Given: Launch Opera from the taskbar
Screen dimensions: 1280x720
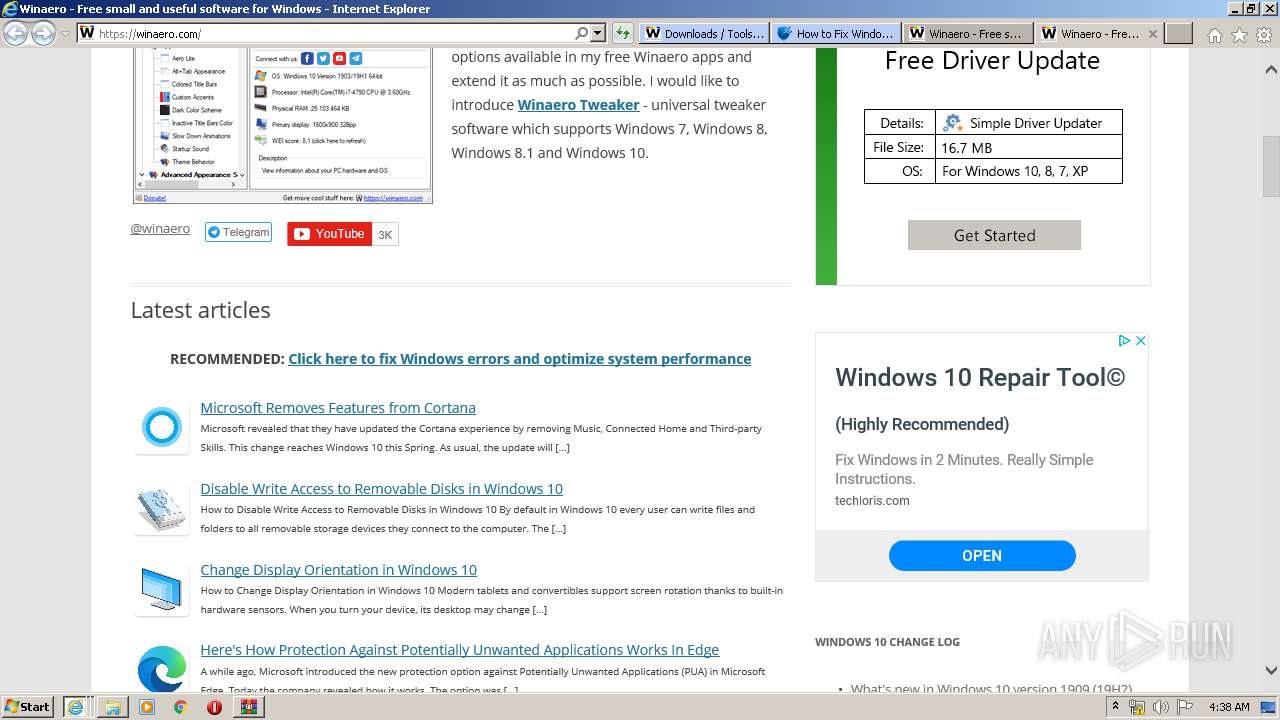Looking at the screenshot, I should 214,706.
